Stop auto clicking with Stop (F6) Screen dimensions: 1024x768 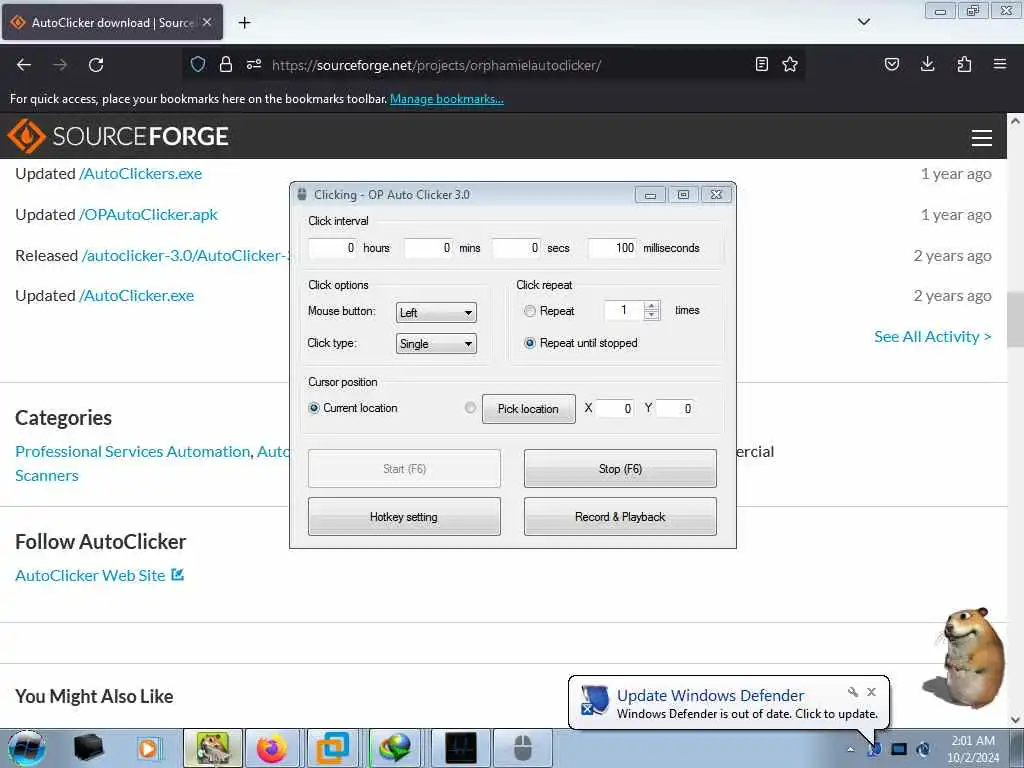point(620,468)
